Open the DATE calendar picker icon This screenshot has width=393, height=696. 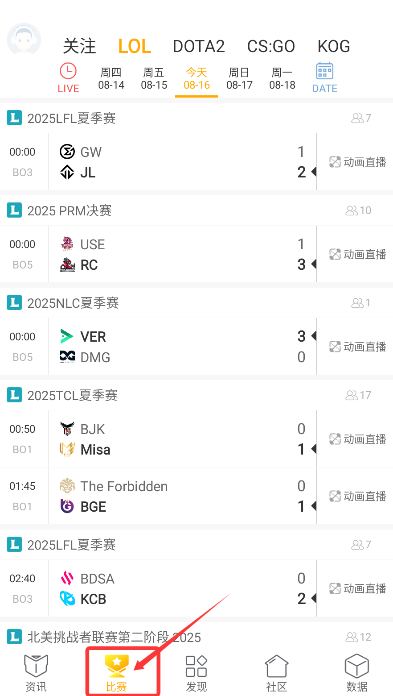coord(325,71)
